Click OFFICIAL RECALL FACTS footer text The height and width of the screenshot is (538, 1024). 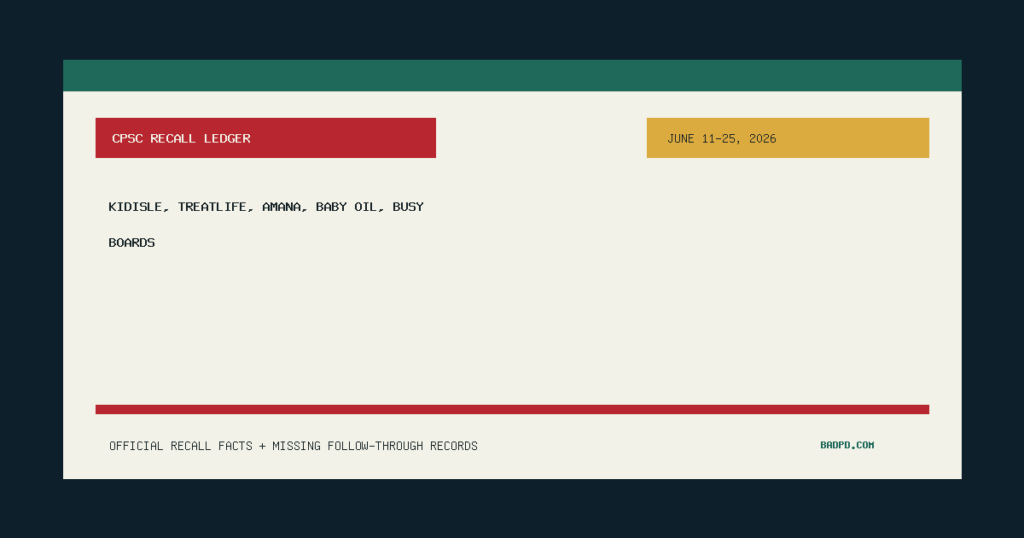coord(181,446)
